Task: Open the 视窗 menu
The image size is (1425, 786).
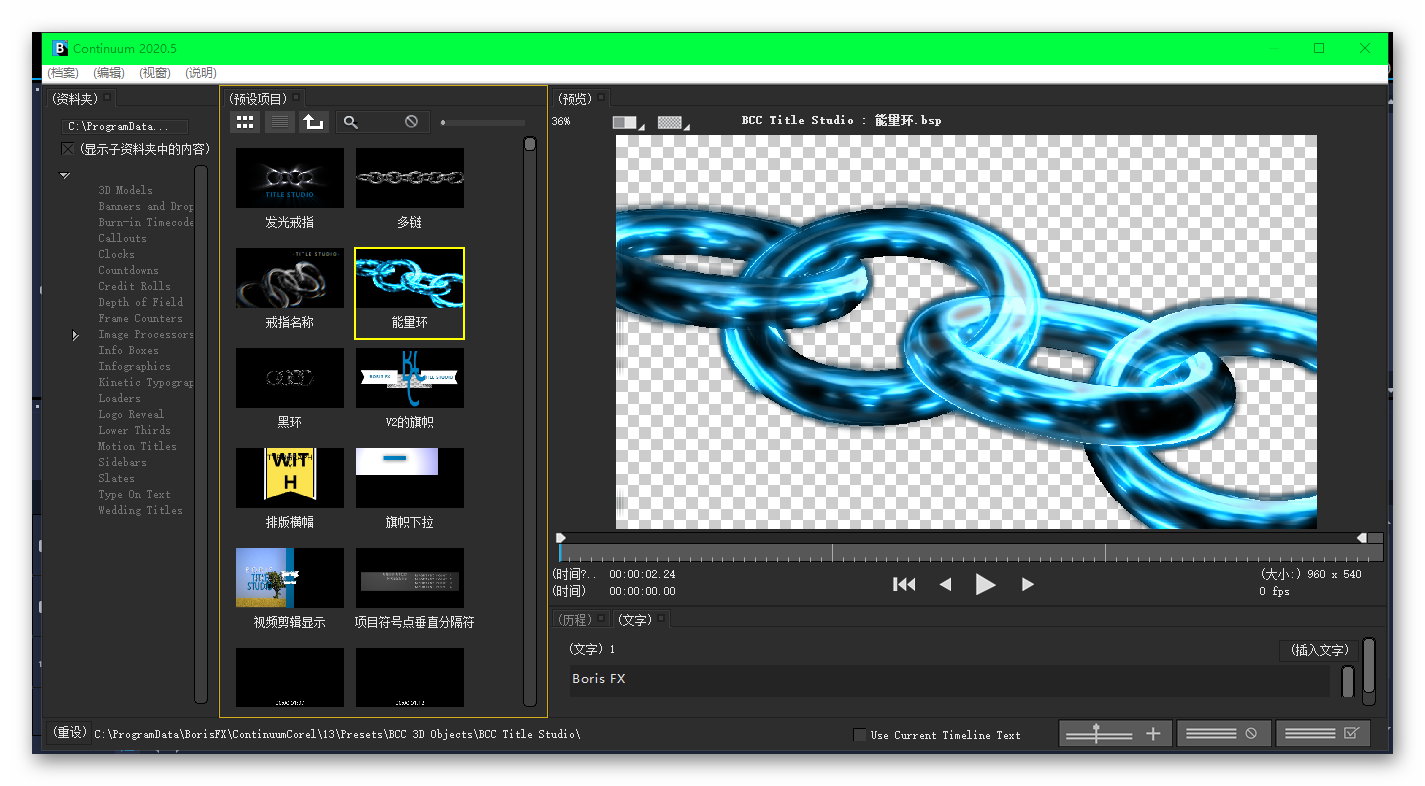Action: click(154, 73)
